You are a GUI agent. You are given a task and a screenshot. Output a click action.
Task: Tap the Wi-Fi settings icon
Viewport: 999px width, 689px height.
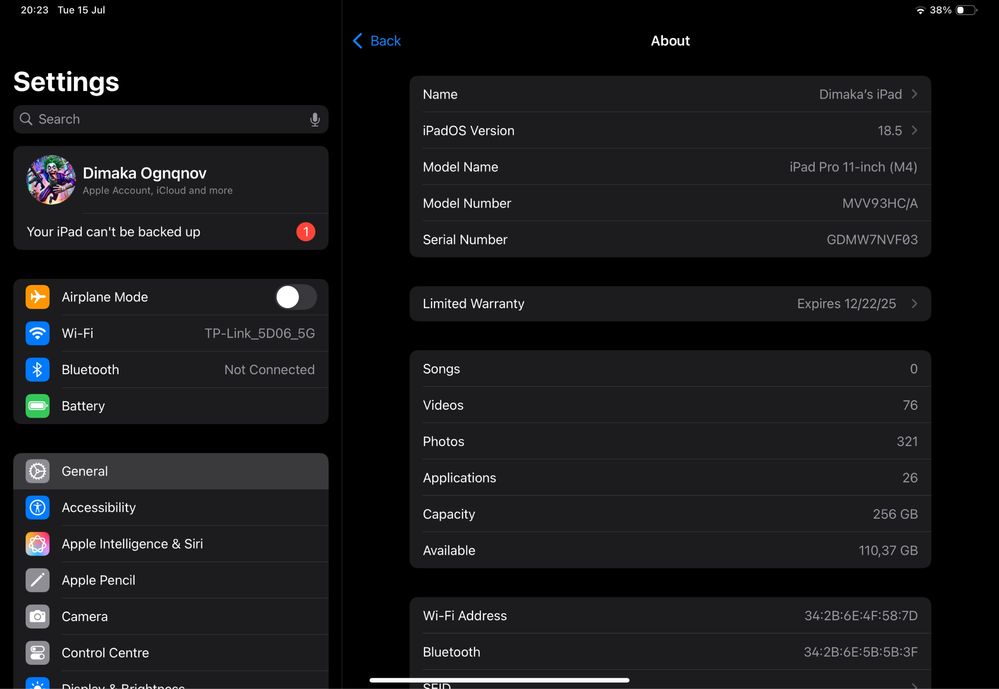pos(38,333)
